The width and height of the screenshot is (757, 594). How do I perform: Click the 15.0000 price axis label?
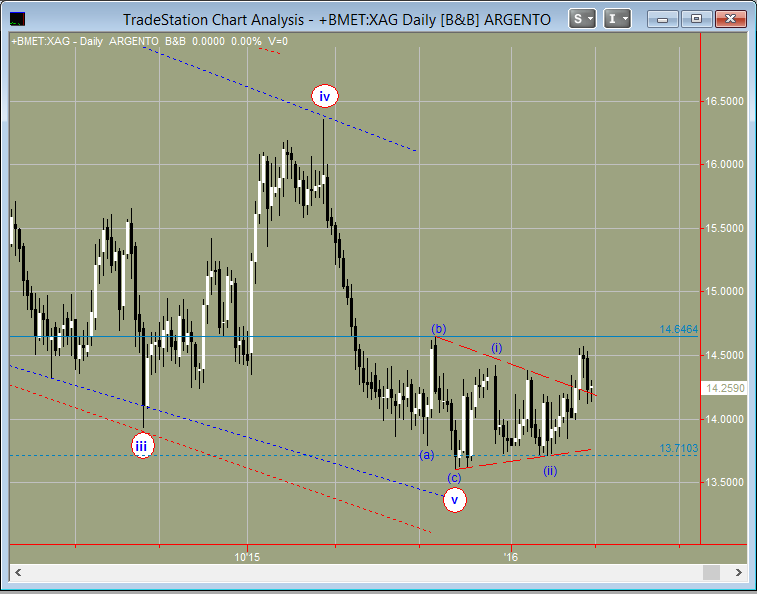pyautogui.click(x=724, y=292)
